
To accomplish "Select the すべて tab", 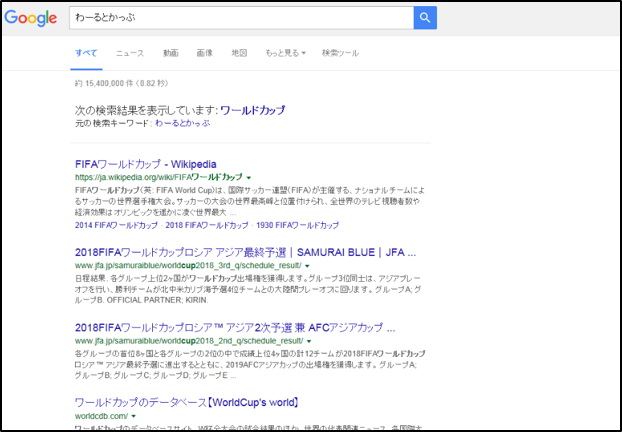I will click(x=86, y=53).
